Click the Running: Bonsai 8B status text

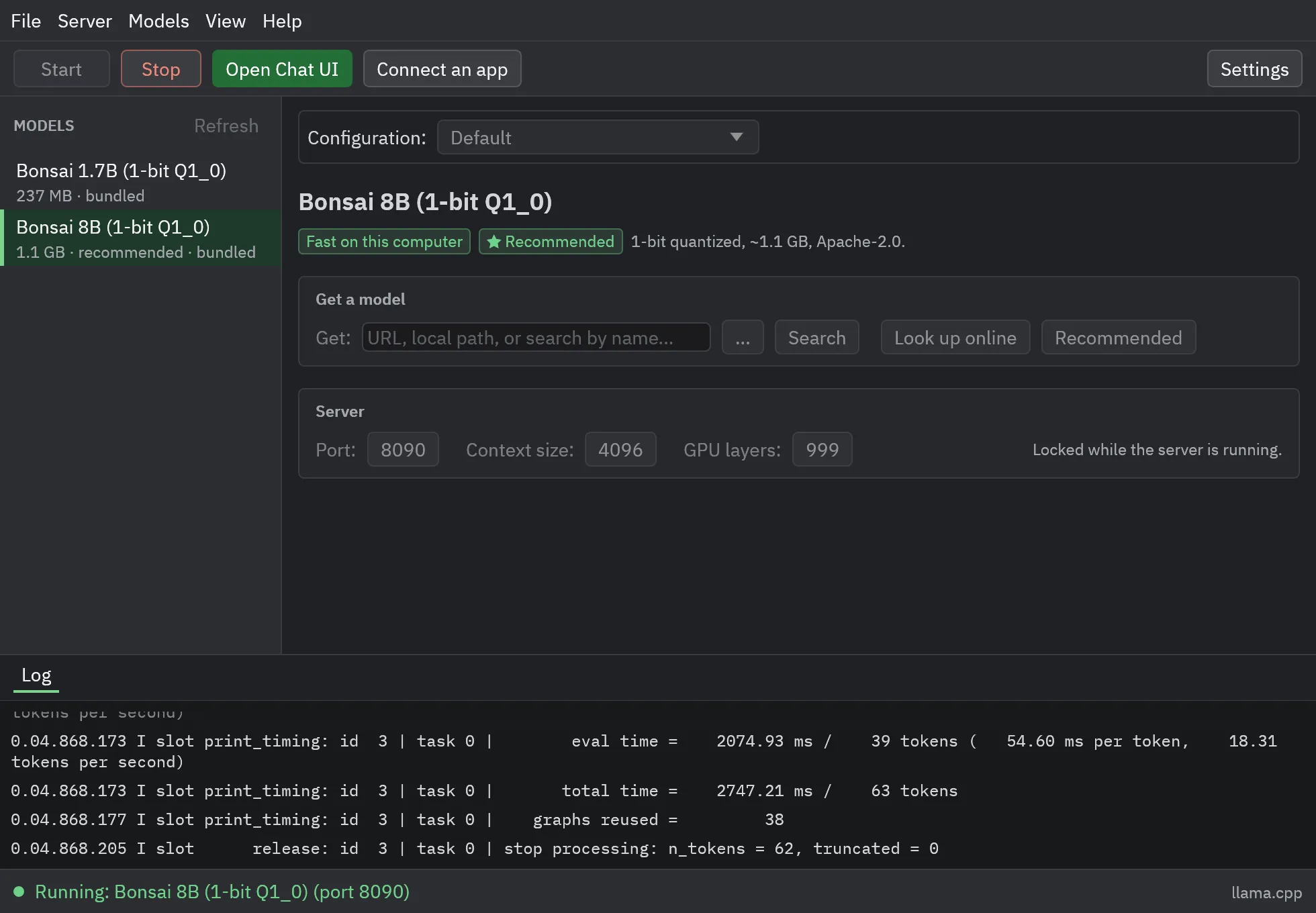click(222, 892)
